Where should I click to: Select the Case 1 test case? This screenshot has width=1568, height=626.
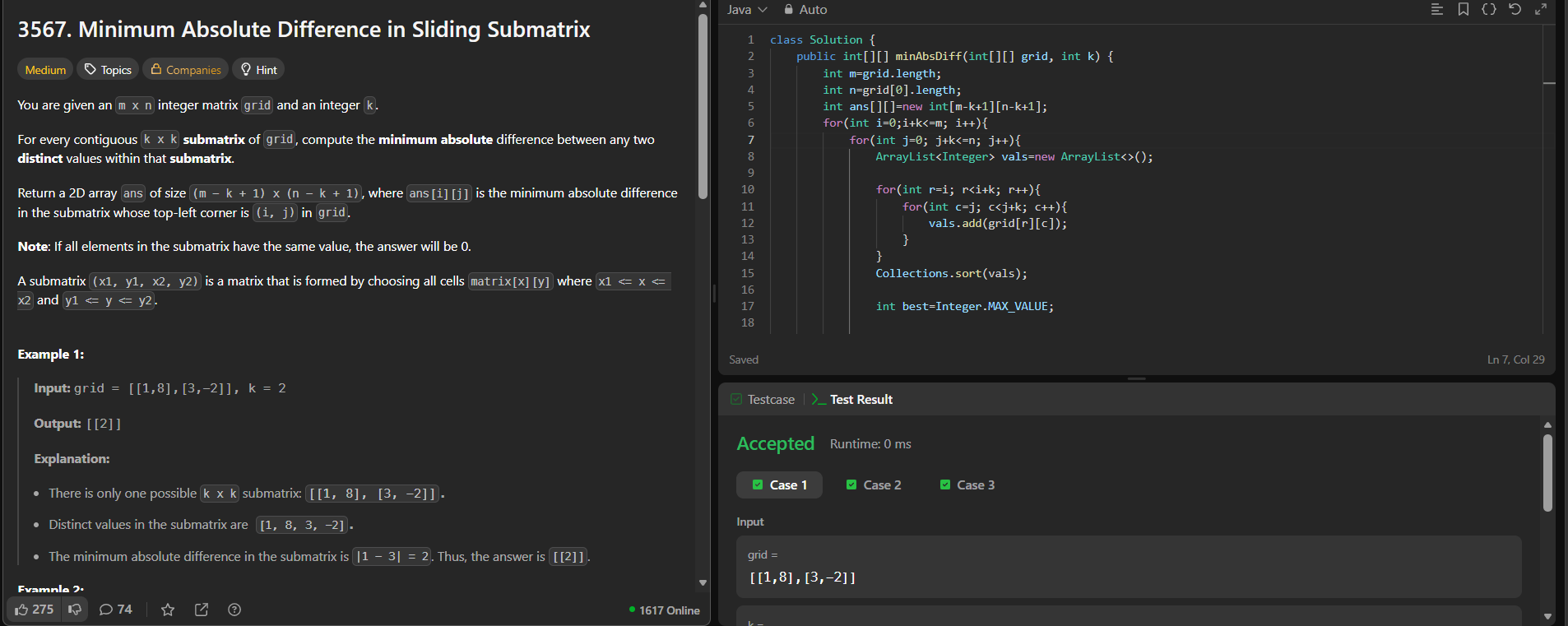click(779, 485)
